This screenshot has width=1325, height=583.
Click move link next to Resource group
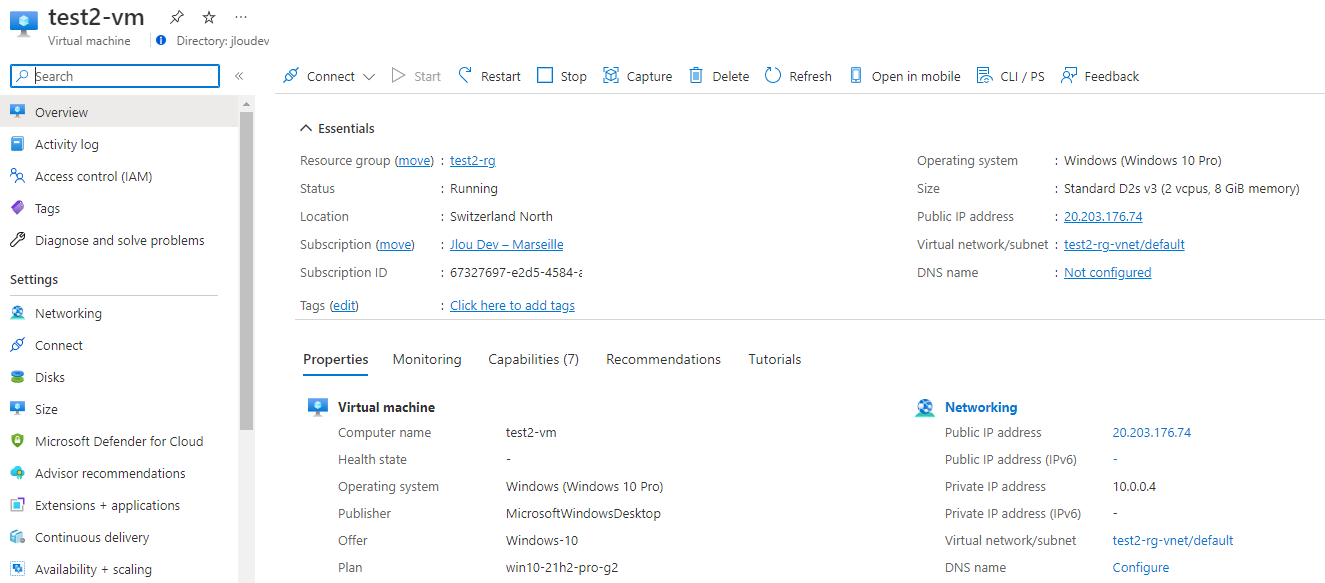[415, 160]
